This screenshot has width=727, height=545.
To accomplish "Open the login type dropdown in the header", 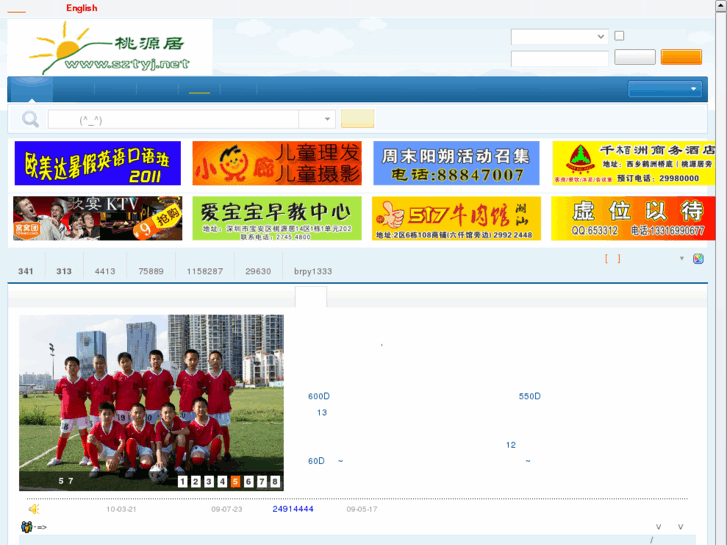I will (x=559, y=37).
